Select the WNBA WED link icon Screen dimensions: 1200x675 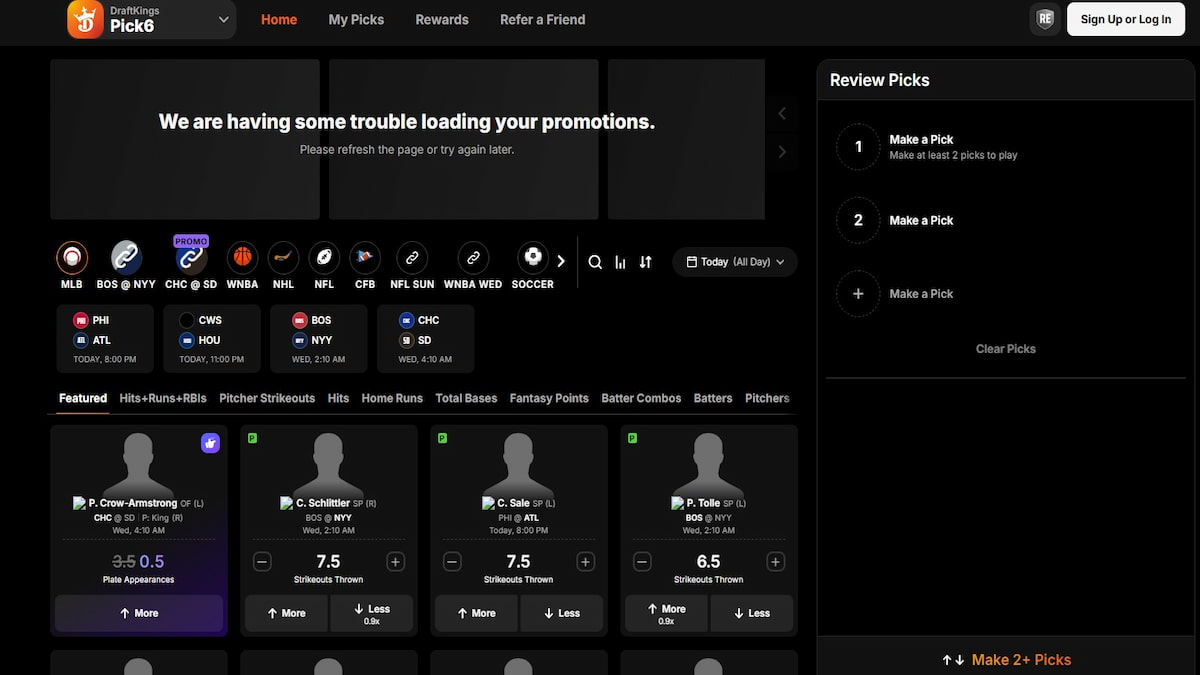click(473, 258)
